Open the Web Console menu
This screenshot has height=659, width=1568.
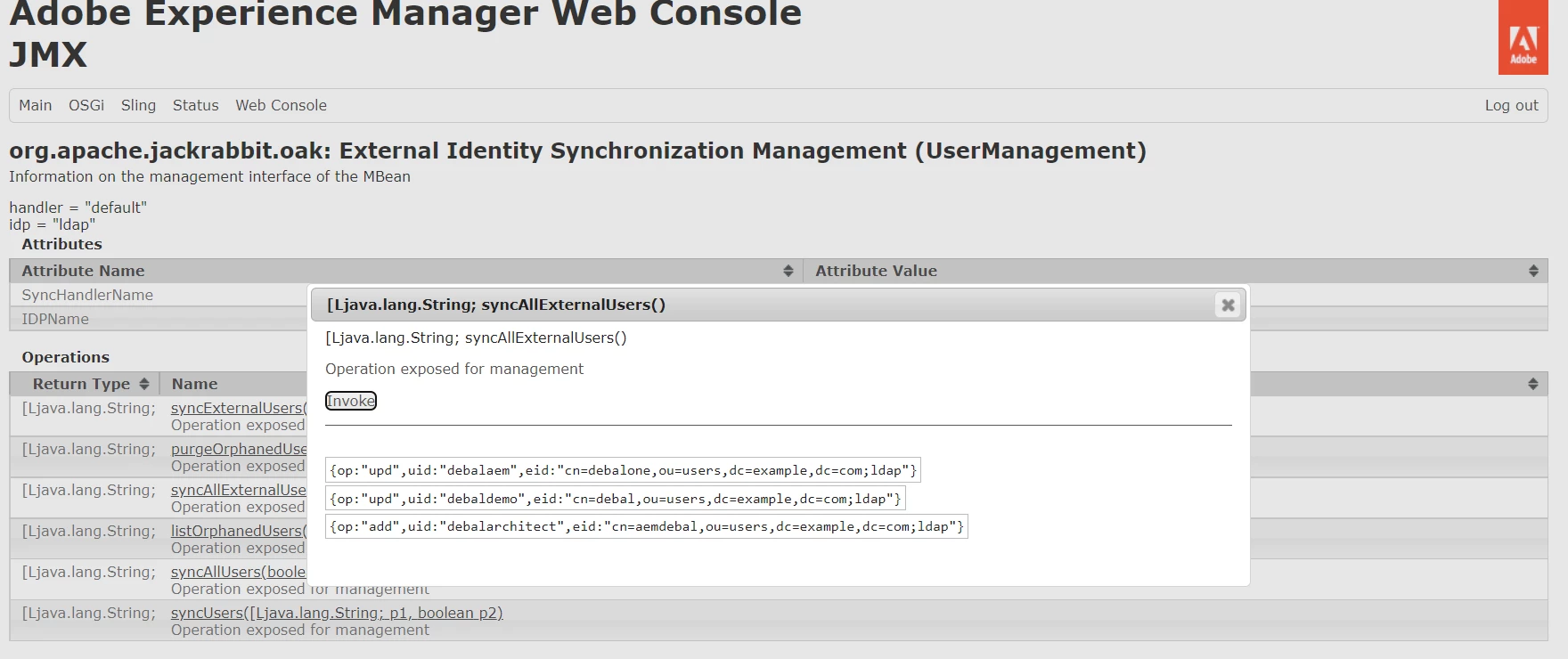tap(281, 105)
